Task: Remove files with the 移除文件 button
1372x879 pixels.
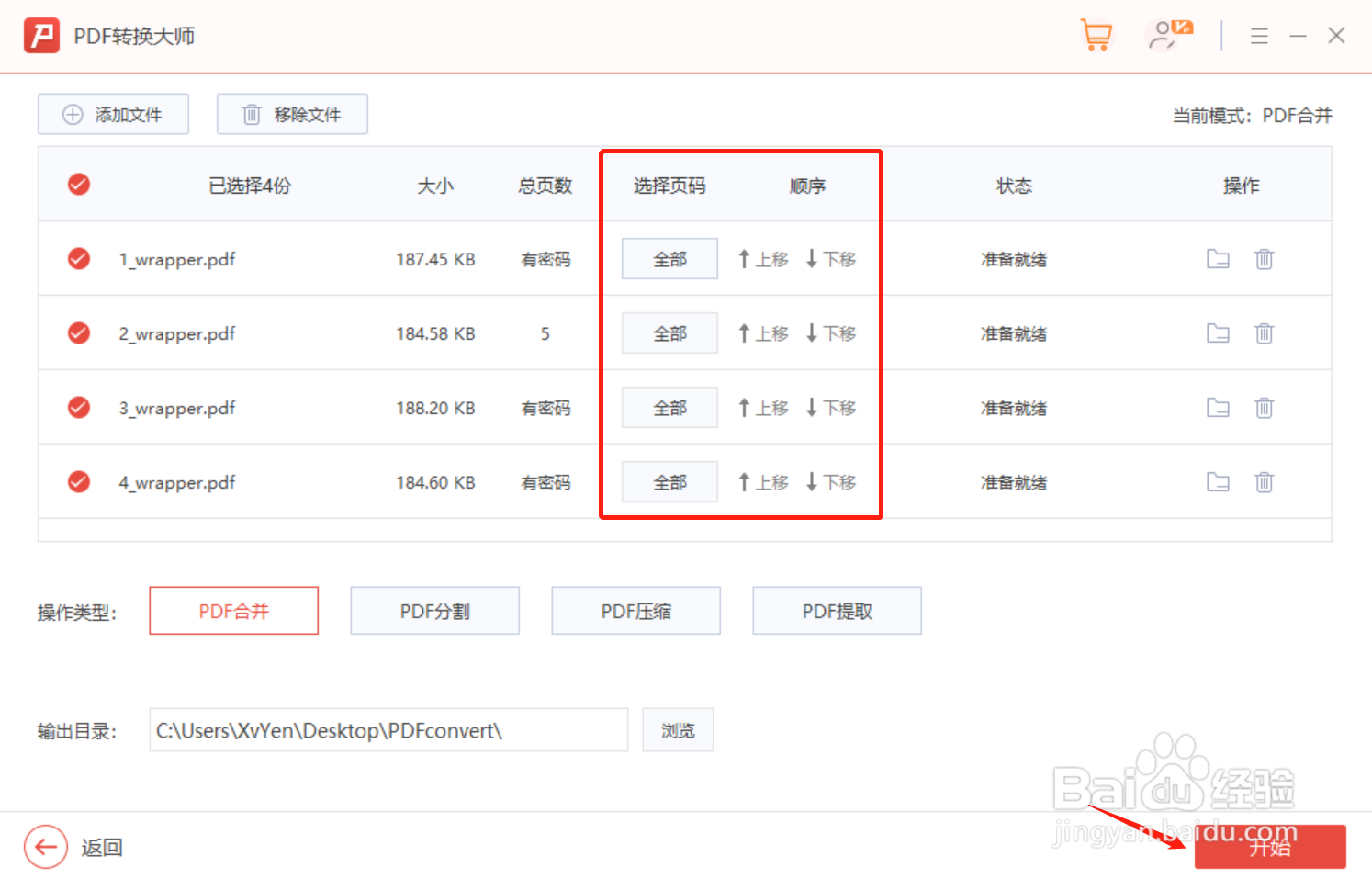Action: point(291,114)
